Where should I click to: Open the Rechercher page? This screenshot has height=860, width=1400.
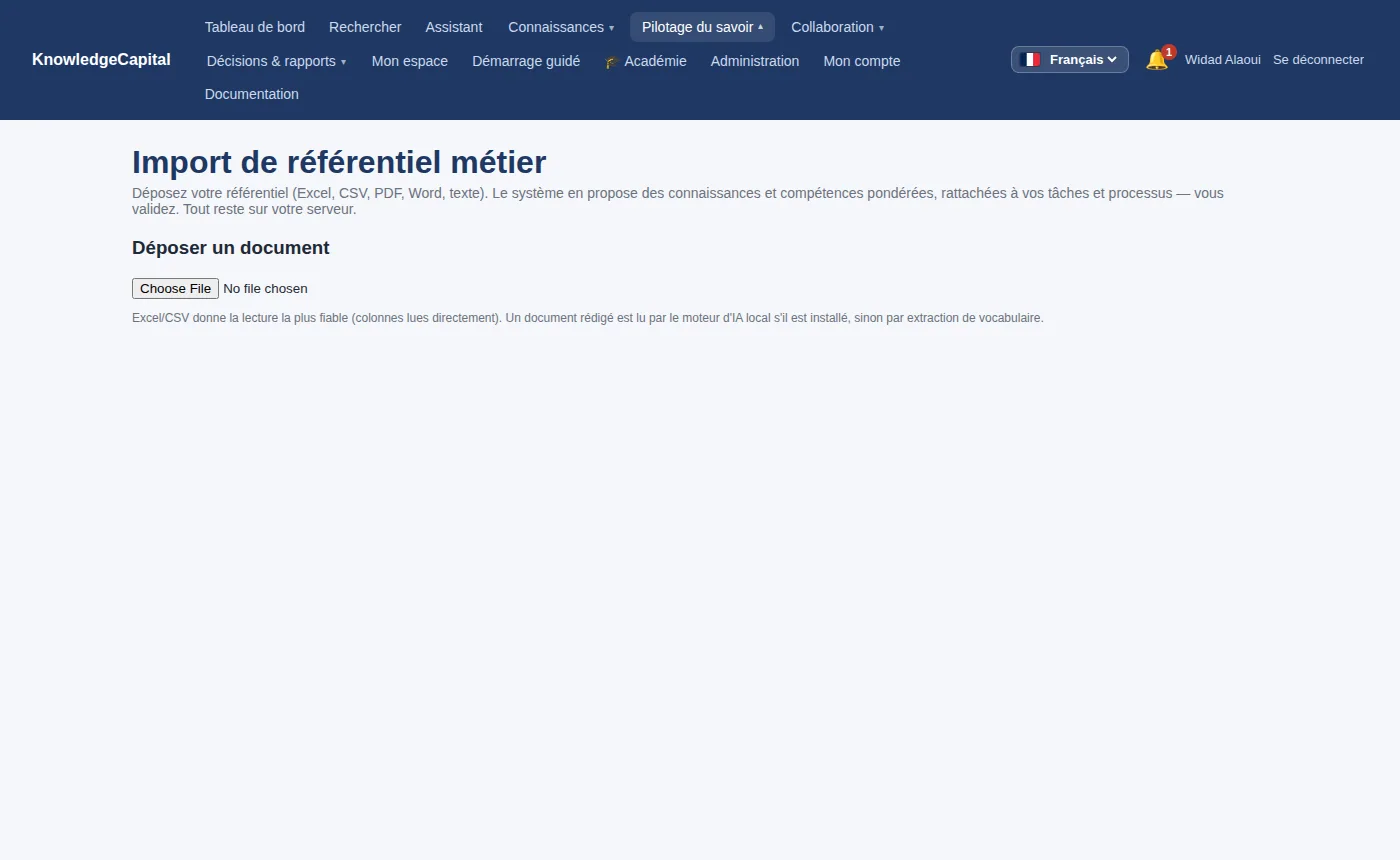[x=365, y=27]
